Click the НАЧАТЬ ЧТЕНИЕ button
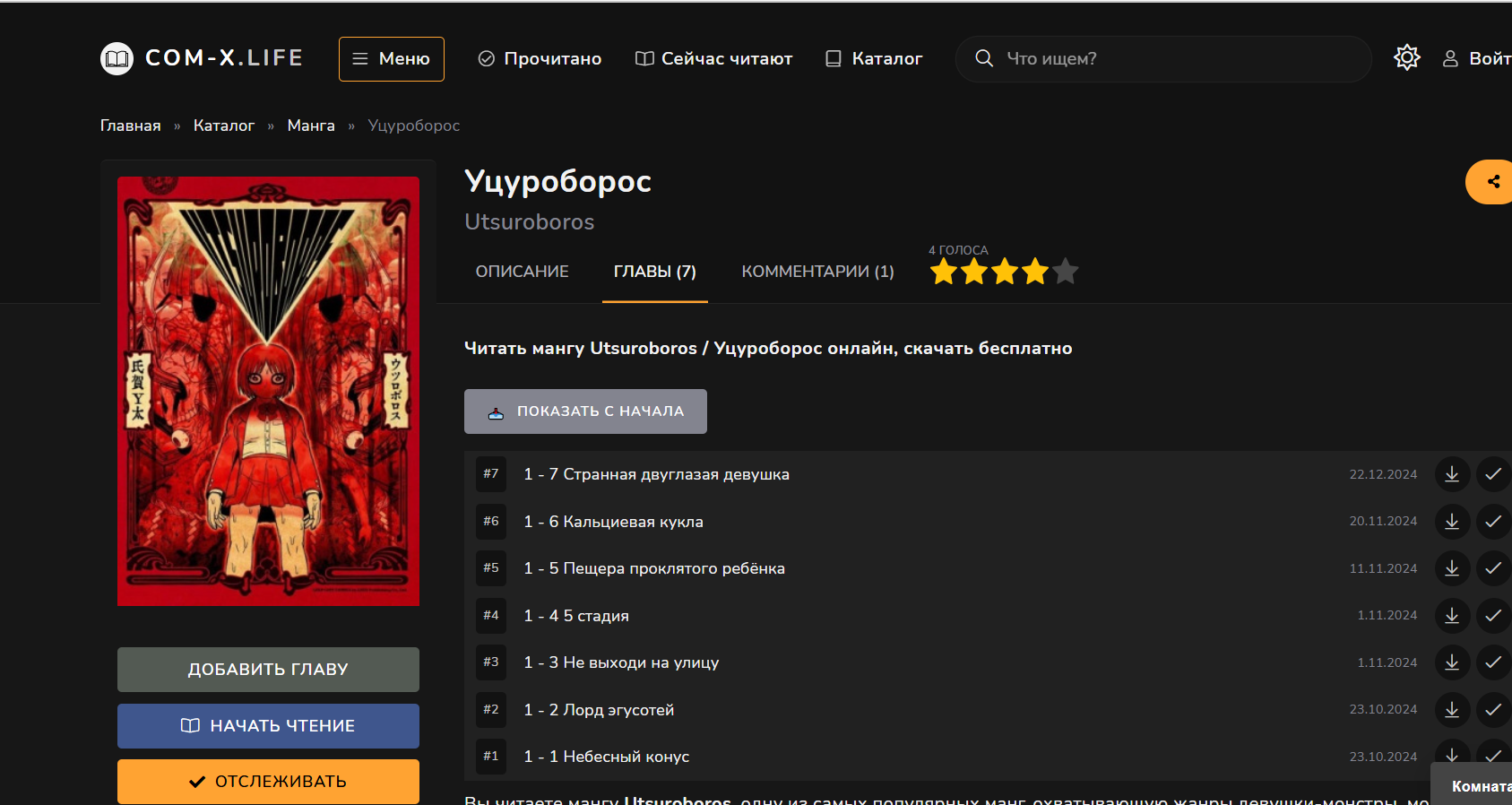1512x805 pixels. tap(268, 726)
